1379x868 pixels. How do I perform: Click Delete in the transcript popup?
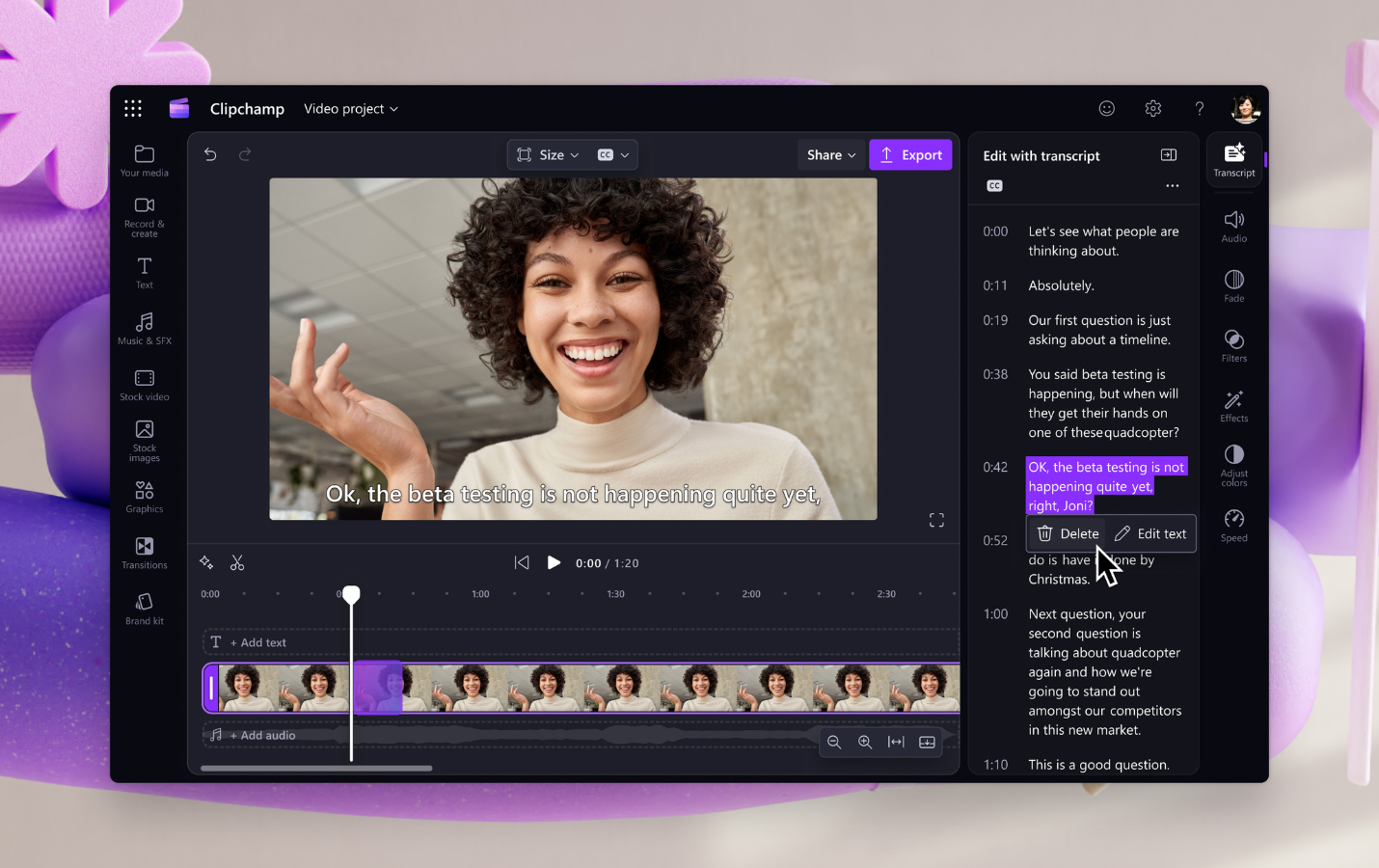tap(1068, 533)
